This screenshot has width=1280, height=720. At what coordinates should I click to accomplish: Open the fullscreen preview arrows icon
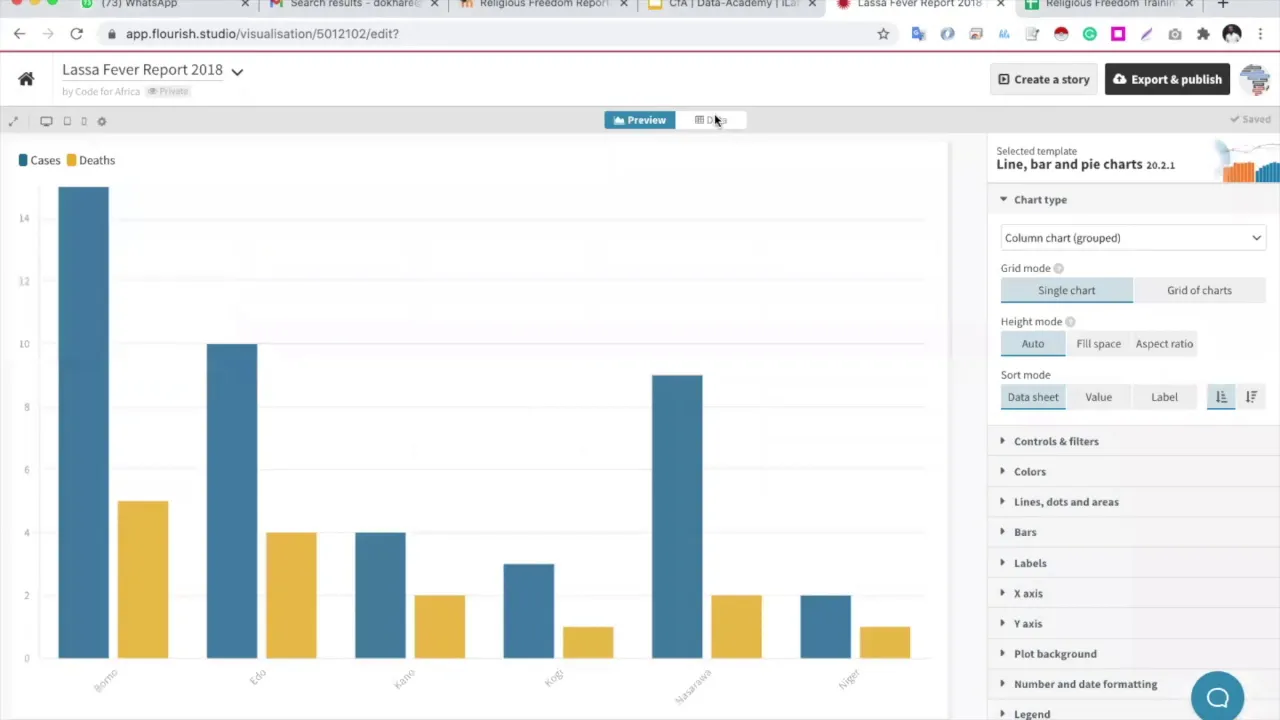[13, 121]
